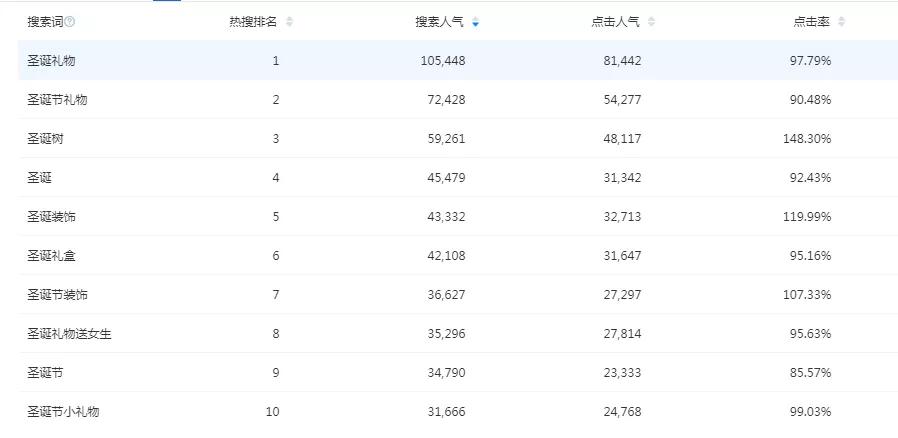Screen dimensions: 898x438
Task: Open the 圣诞节礼物 search term
Action: (x=57, y=100)
